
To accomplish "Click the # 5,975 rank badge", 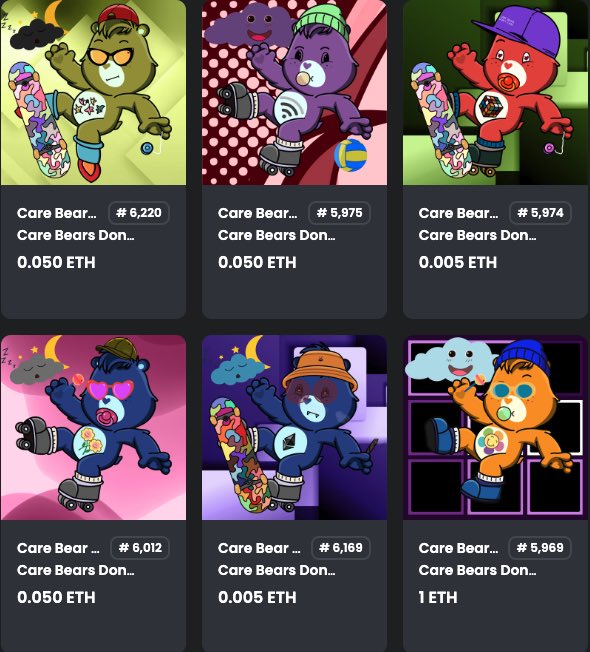I will [x=339, y=213].
